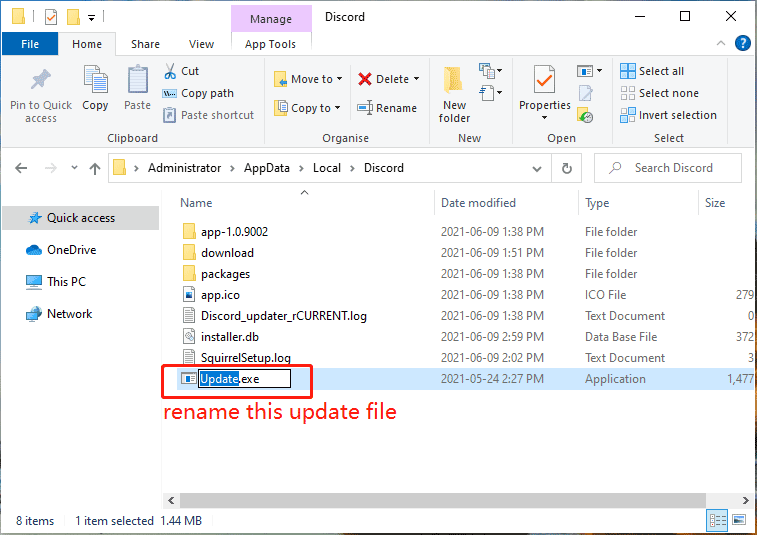Image resolution: width=757 pixels, height=535 pixels.
Task: Click the Help question mark icon
Action: coord(743,43)
